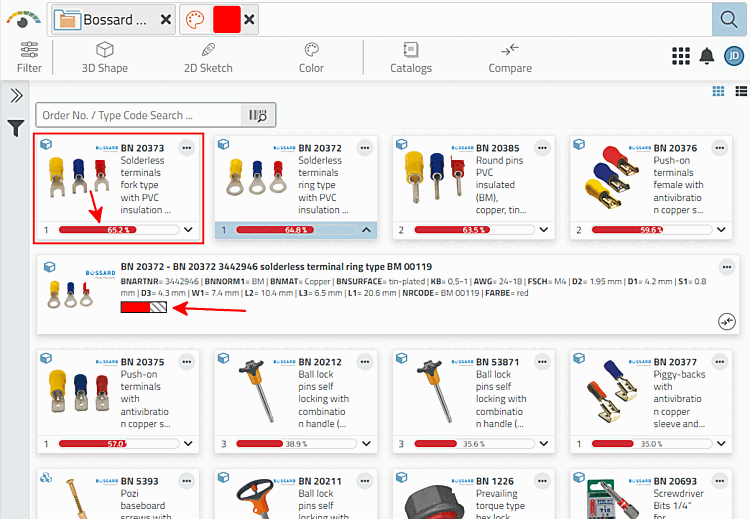
Task: Click the 3D cube icon on BN 20385 card
Action: [x=401, y=144]
